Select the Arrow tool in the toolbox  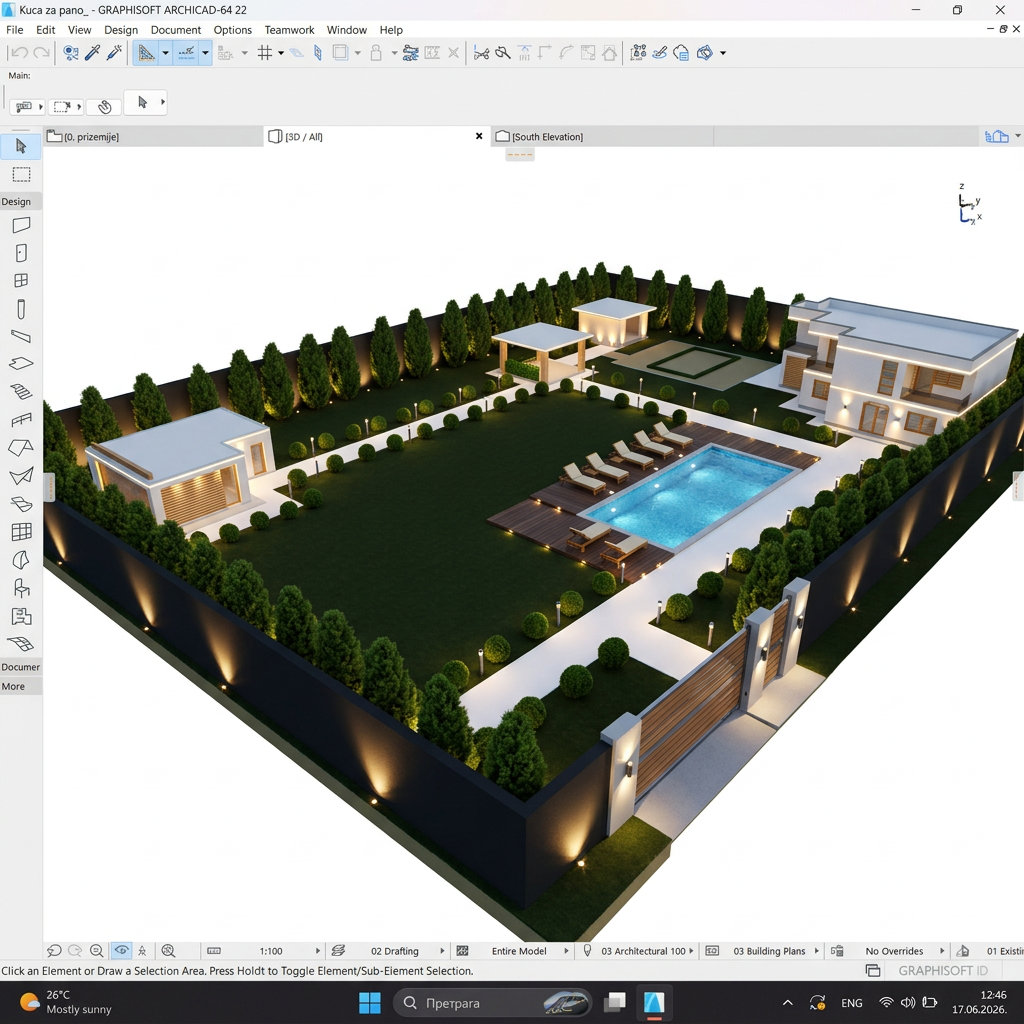[x=21, y=146]
